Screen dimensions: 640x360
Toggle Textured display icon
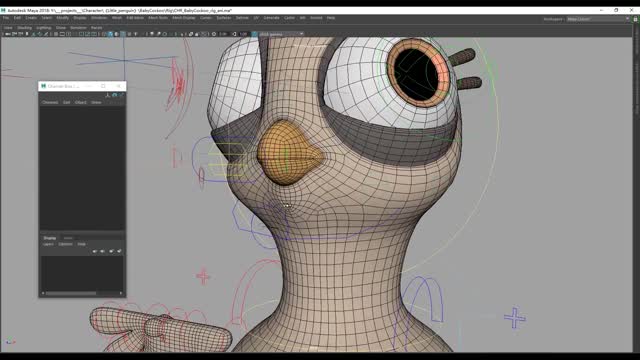click(x=129, y=34)
